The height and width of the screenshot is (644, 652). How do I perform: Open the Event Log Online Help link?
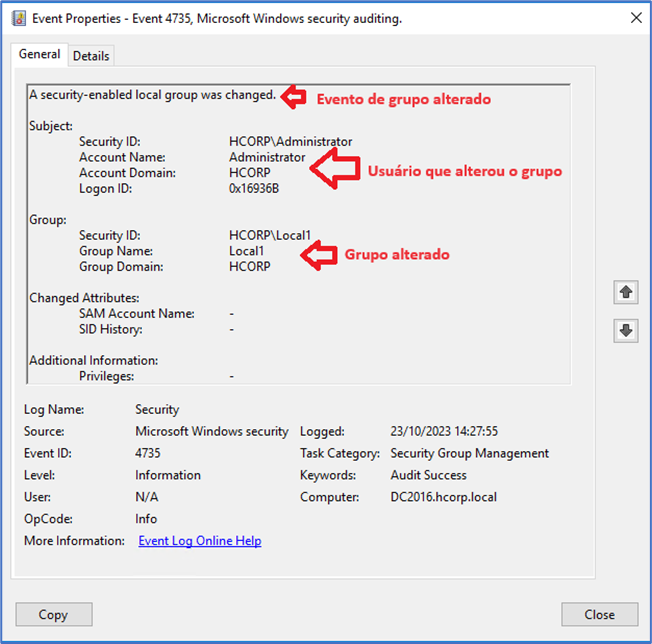pos(200,541)
